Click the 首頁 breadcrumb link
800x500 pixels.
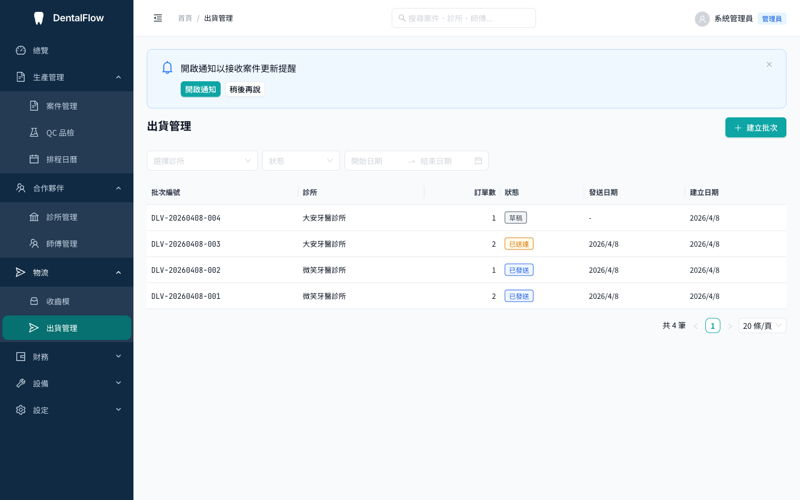(x=185, y=18)
